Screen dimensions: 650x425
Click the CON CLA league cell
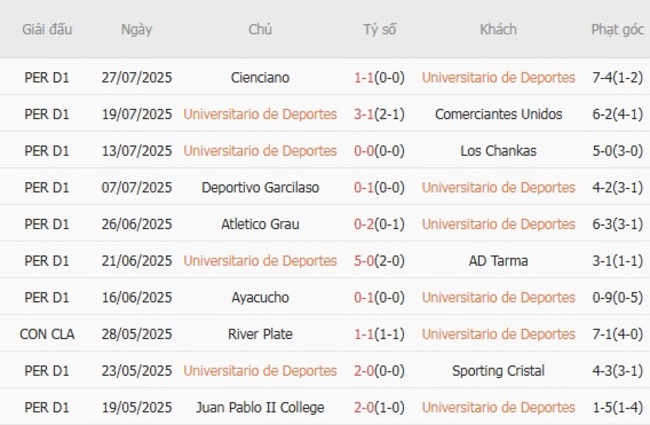[47, 334]
